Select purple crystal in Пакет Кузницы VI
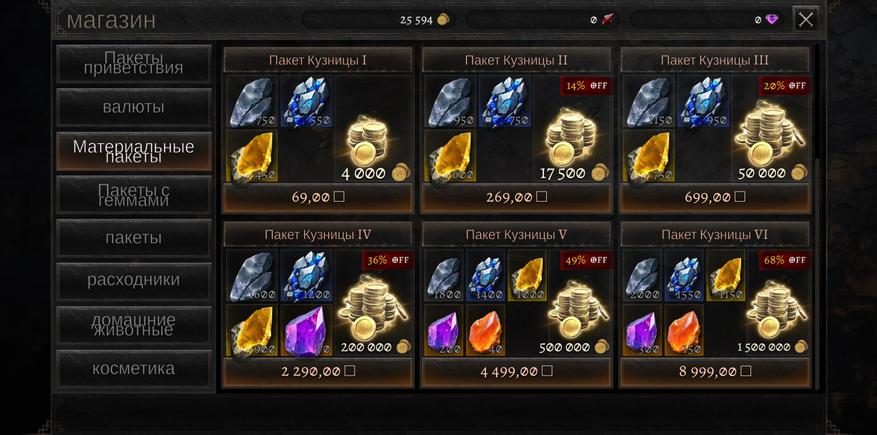Viewport: 877px width, 435px height. click(x=642, y=330)
